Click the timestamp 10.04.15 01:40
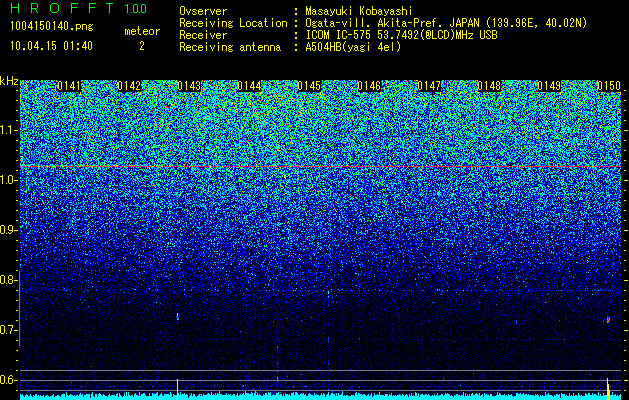The image size is (629, 400). pyautogui.click(x=51, y=46)
